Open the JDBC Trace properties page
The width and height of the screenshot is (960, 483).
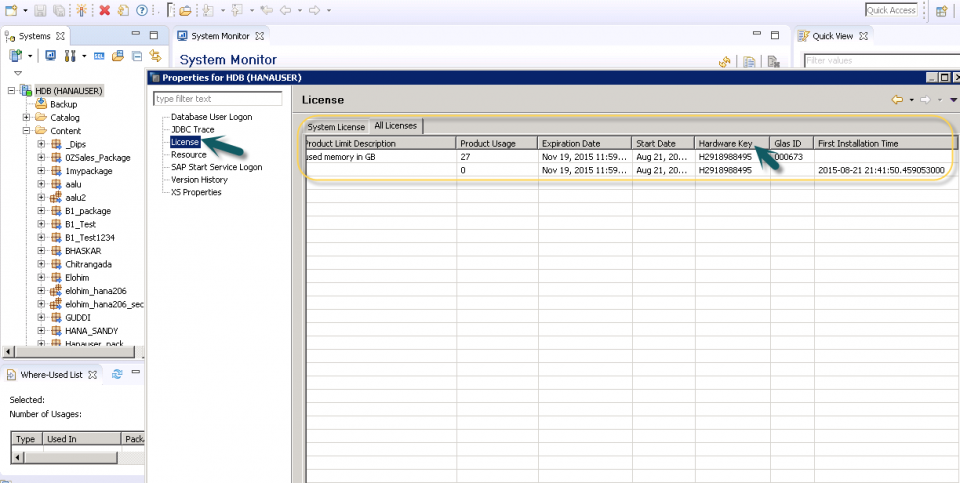(x=192, y=129)
